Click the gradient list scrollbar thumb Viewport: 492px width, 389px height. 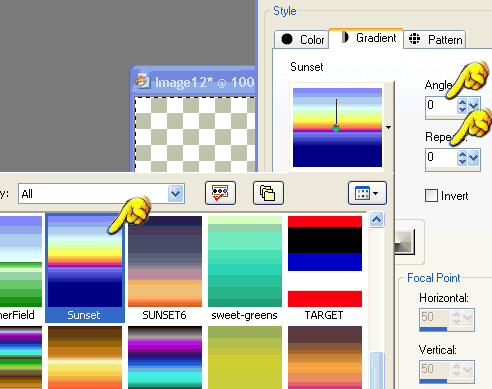(x=377, y=371)
